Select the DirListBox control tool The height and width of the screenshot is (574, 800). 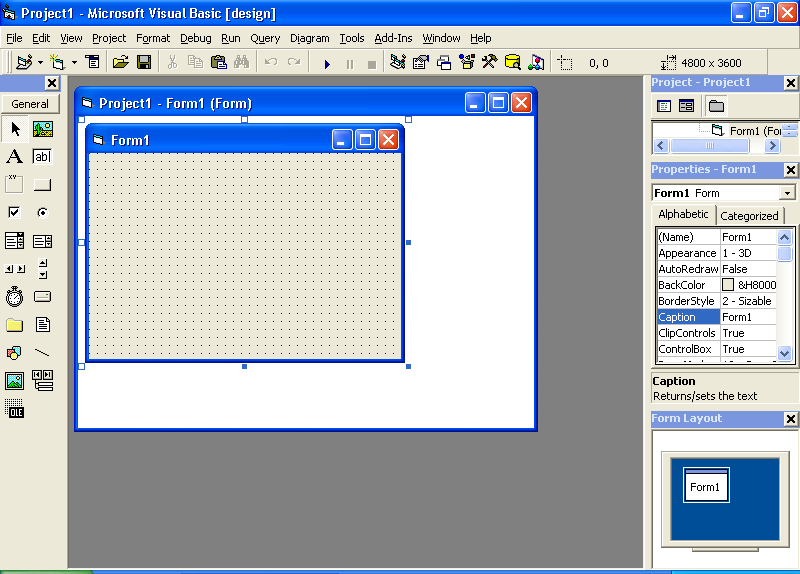[15, 325]
